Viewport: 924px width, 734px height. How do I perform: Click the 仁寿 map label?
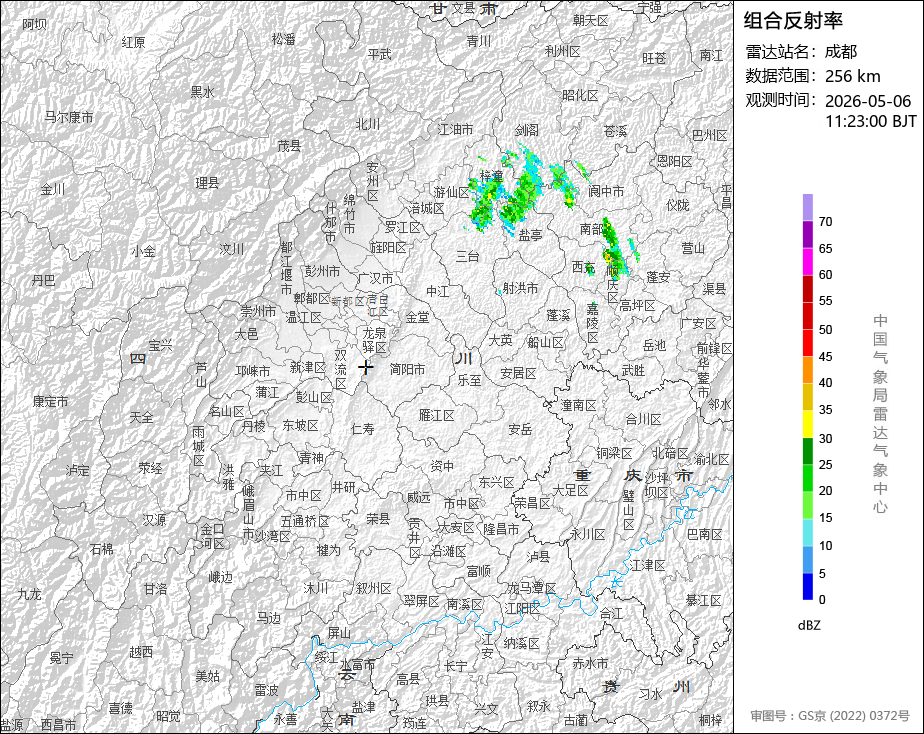click(x=362, y=428)
